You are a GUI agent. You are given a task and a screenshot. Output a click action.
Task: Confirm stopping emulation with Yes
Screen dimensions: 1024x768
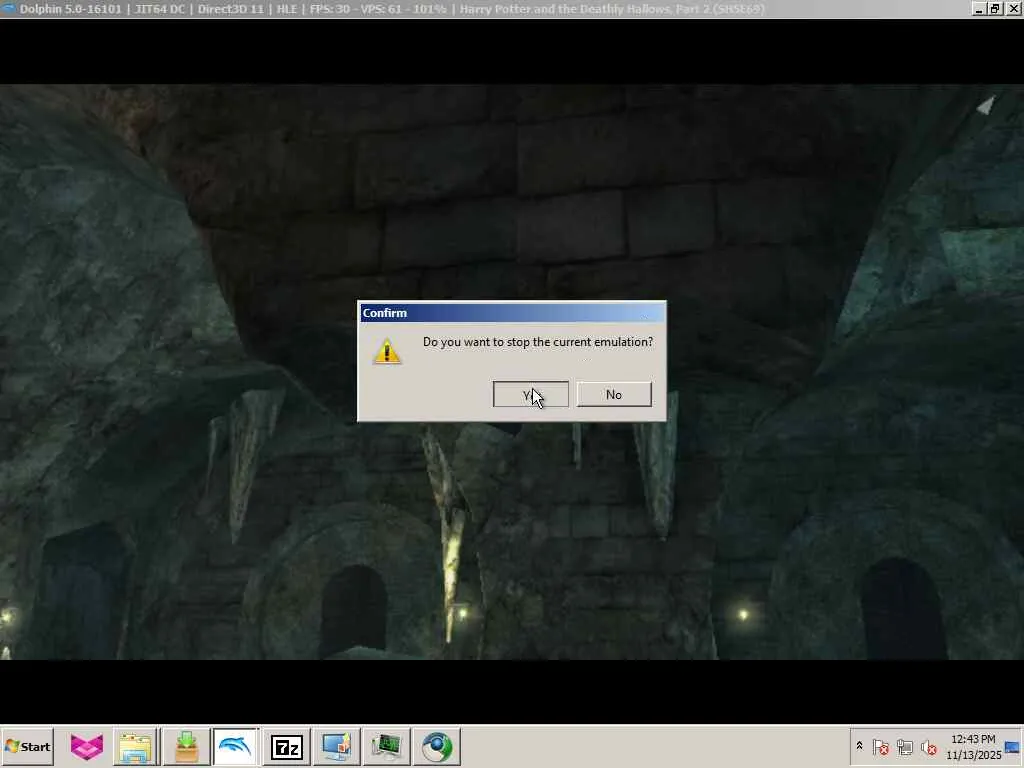click(x=530, y=394)
